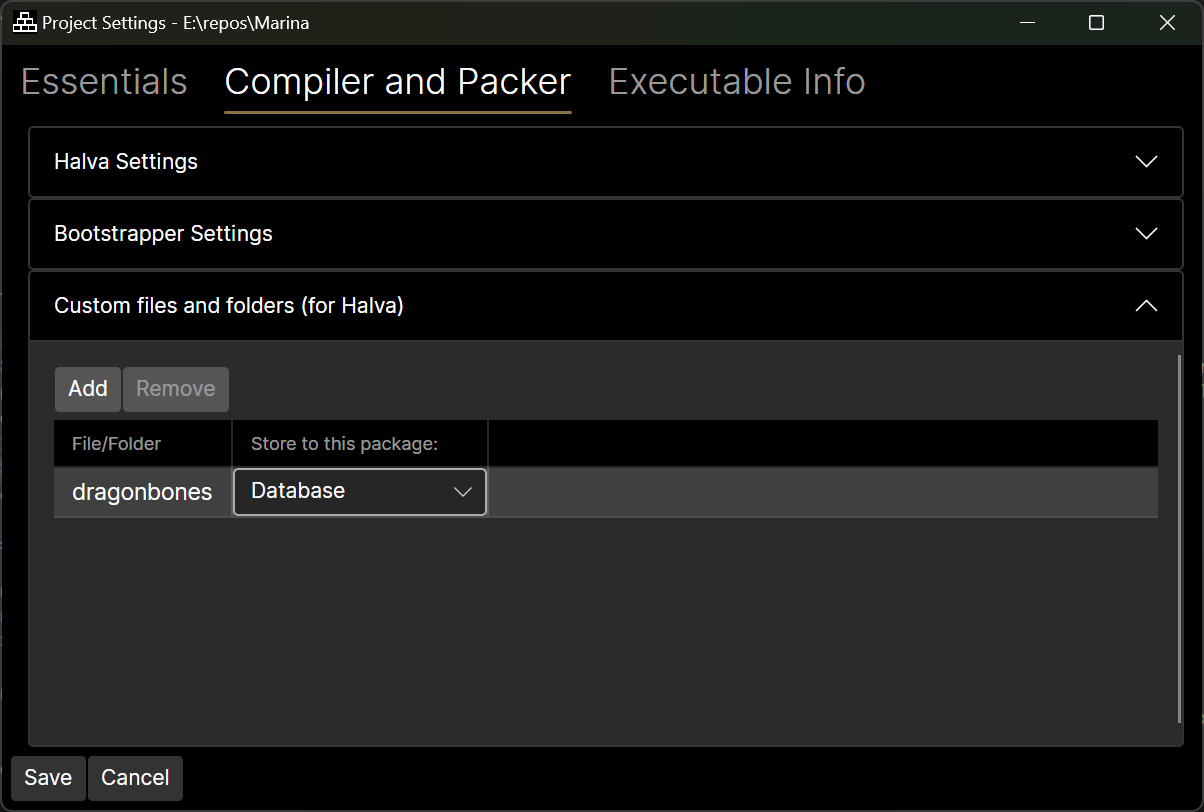Select the Compiler and Packer tab
The image size is (1204, 812).
(397, 82)
